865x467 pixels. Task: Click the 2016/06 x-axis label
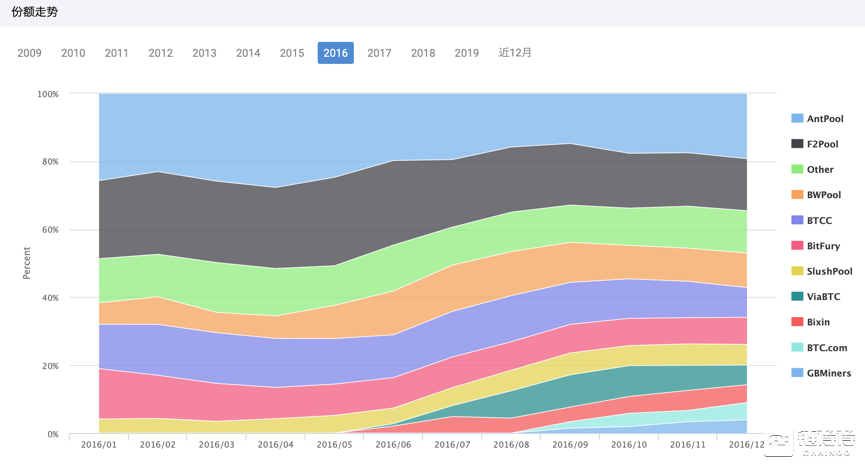click(x=391, y=443)
